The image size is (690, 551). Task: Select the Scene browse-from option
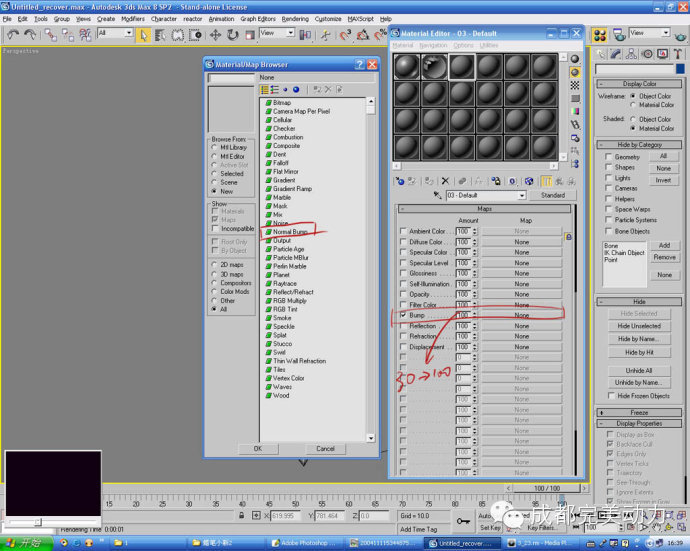point(214,182)
